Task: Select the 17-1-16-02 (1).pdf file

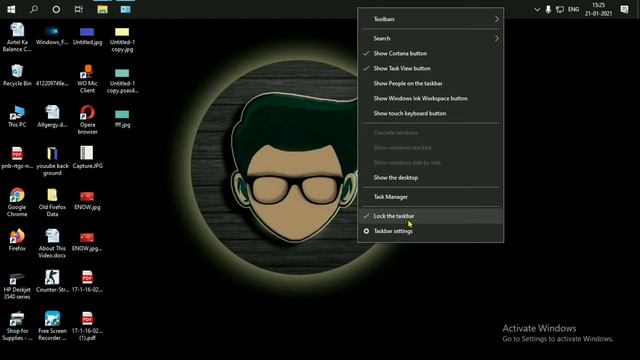Action: click(x=87, y=326)
